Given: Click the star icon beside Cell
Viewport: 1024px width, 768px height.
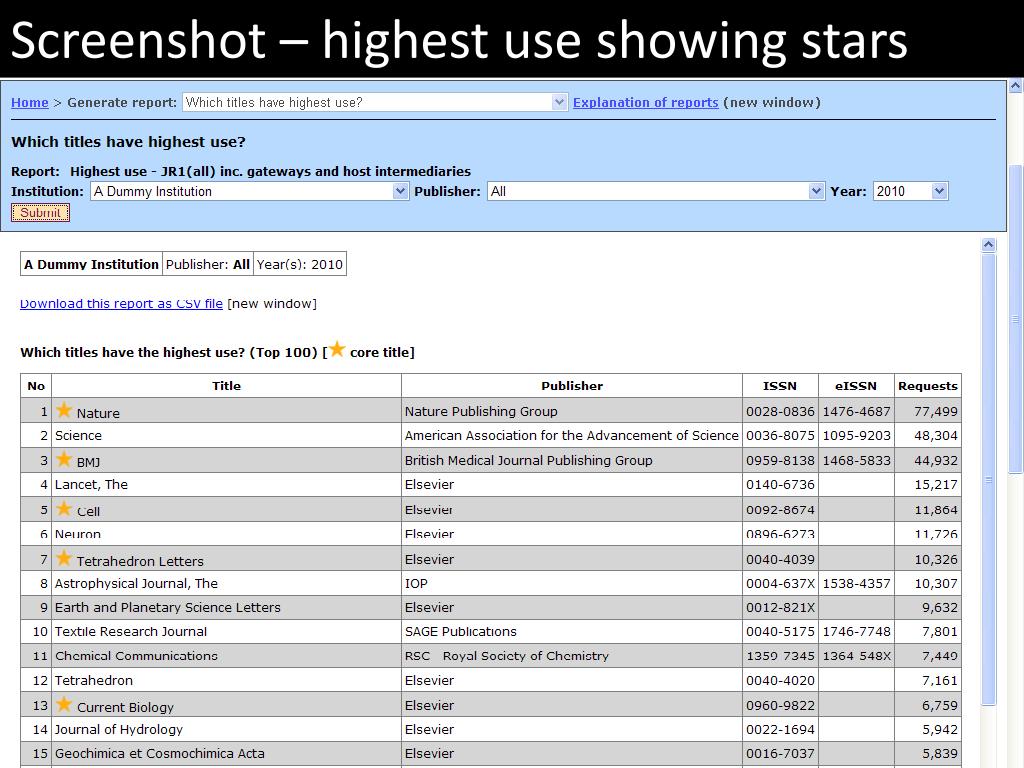Looking at the screenshot, I should (63, 508).
